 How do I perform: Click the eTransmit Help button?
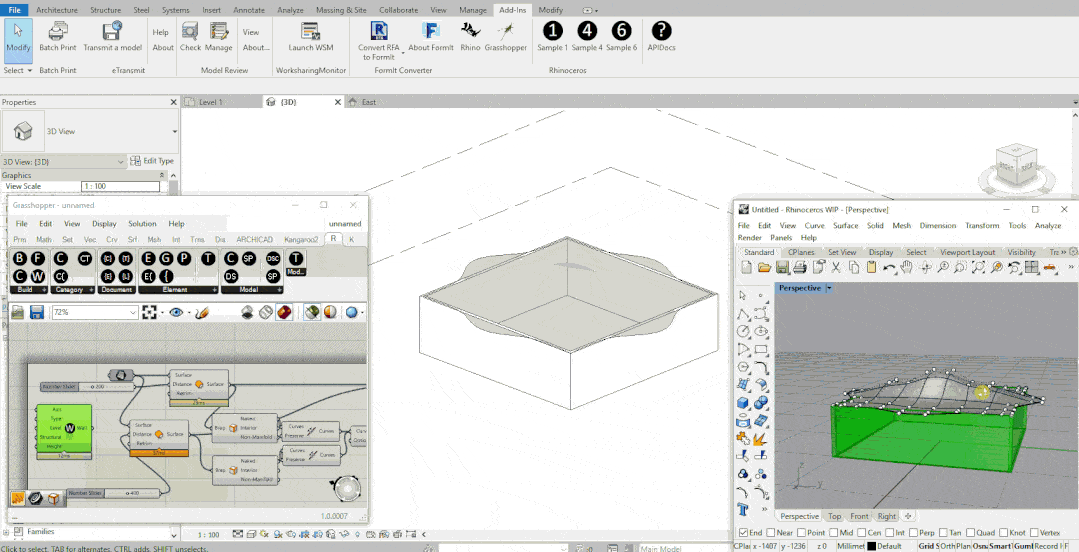click(x=160, y=32)
